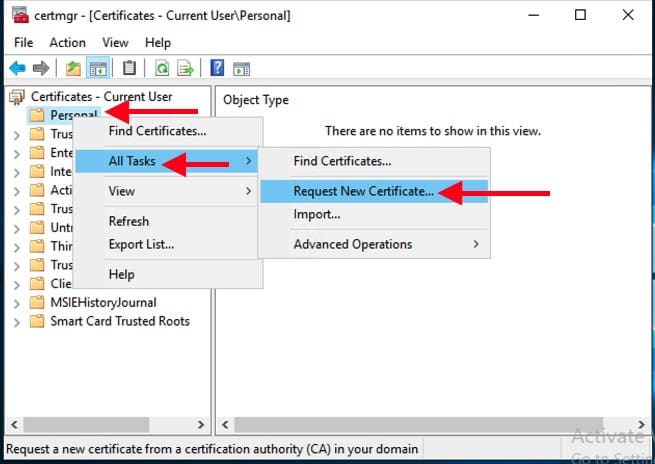This screenshot has width=655, height=464.
Task: Open the Action menu in menu bar
Action: click(x=67, y=43)
